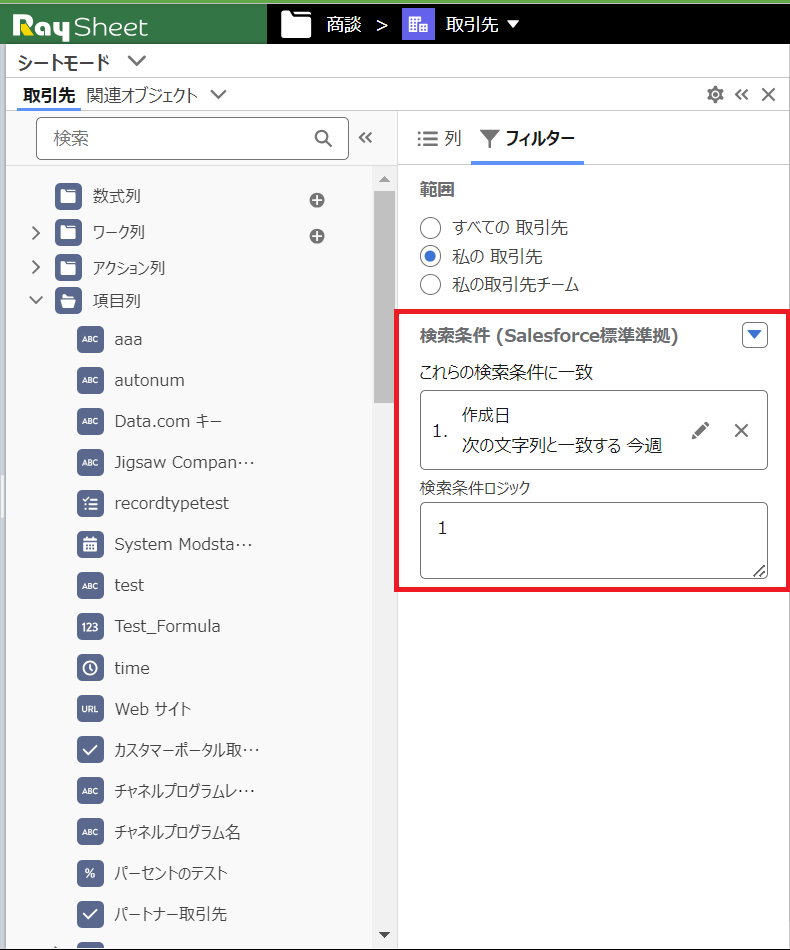Click the 商談 breadcrumb link
Screen dimensions: 790x950
point(344,24)
